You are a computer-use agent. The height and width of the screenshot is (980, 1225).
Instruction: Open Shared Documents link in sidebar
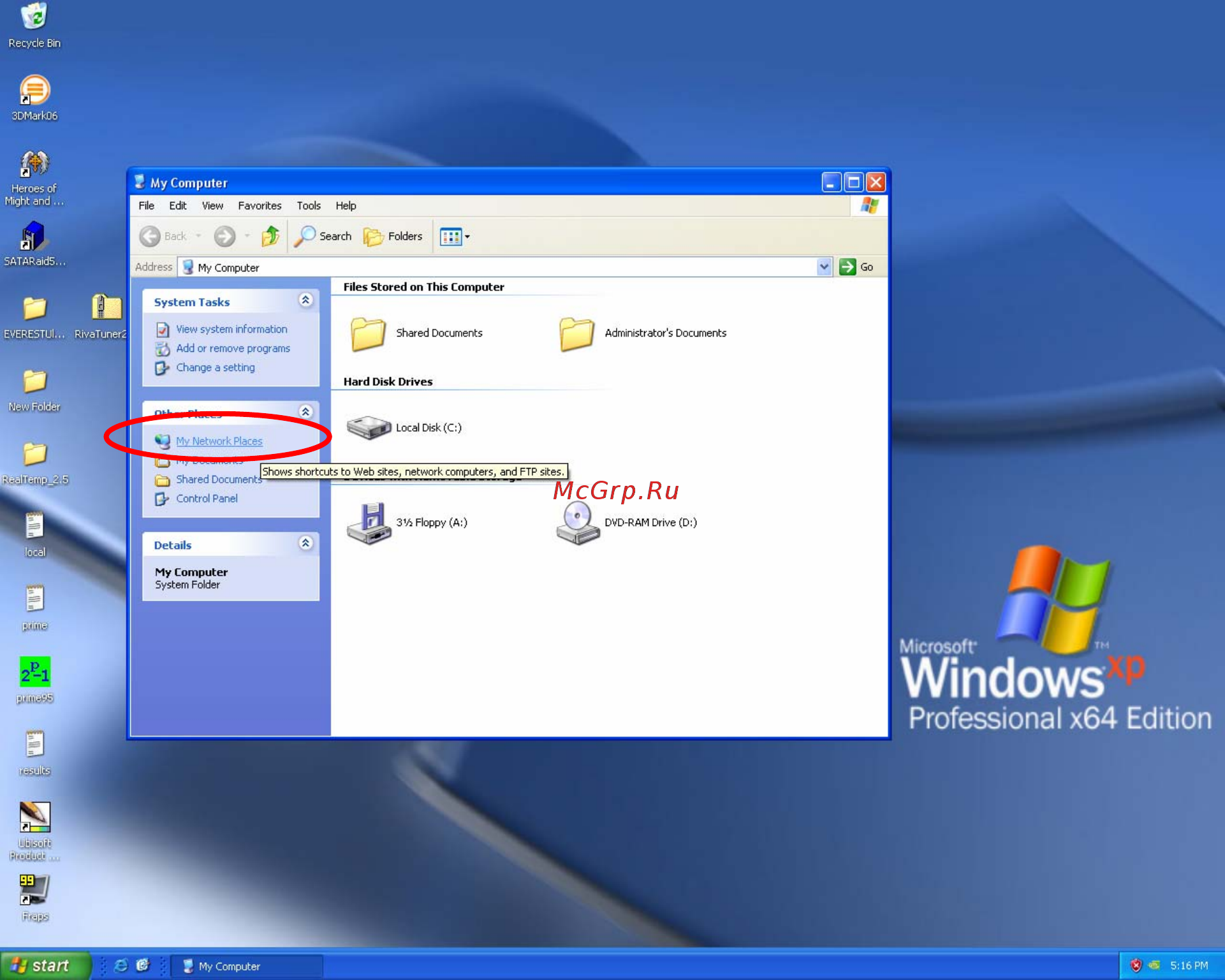click(218, 479)
